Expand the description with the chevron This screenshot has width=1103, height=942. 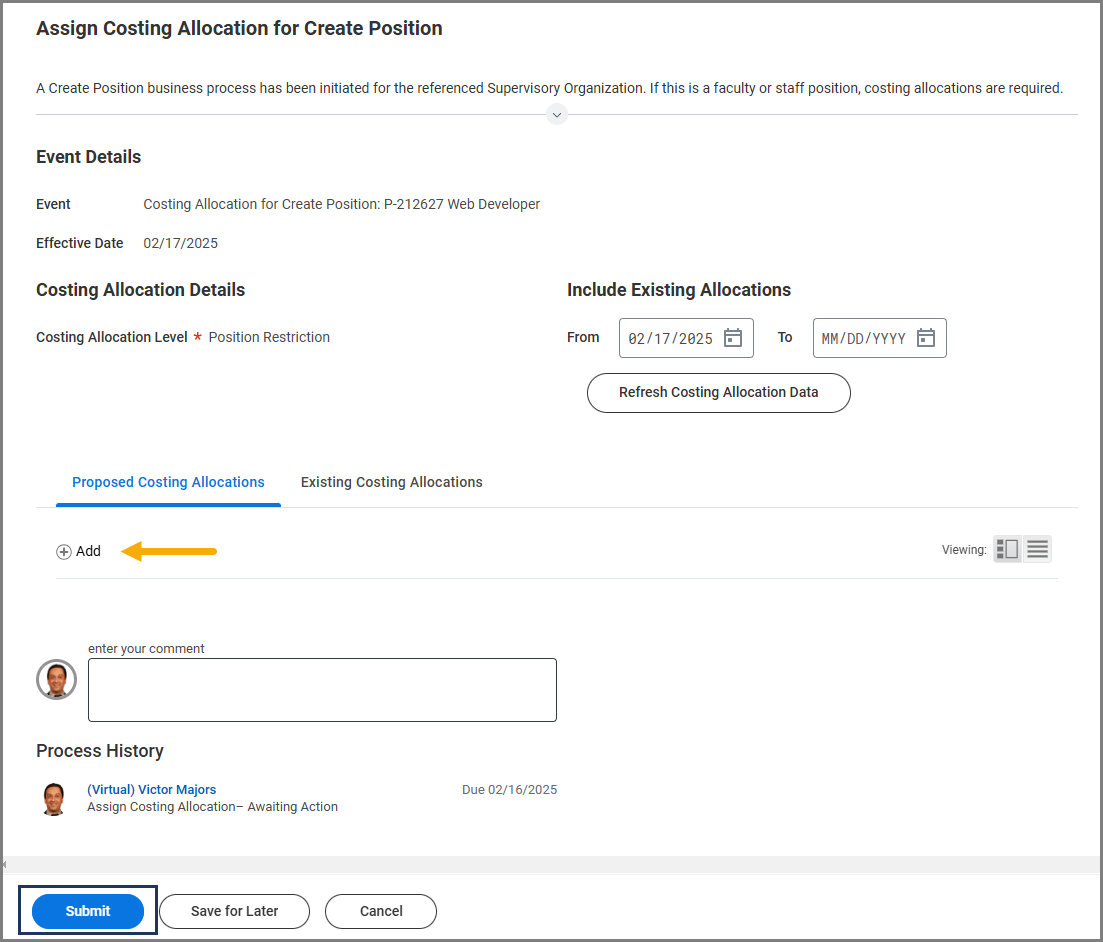557,115
